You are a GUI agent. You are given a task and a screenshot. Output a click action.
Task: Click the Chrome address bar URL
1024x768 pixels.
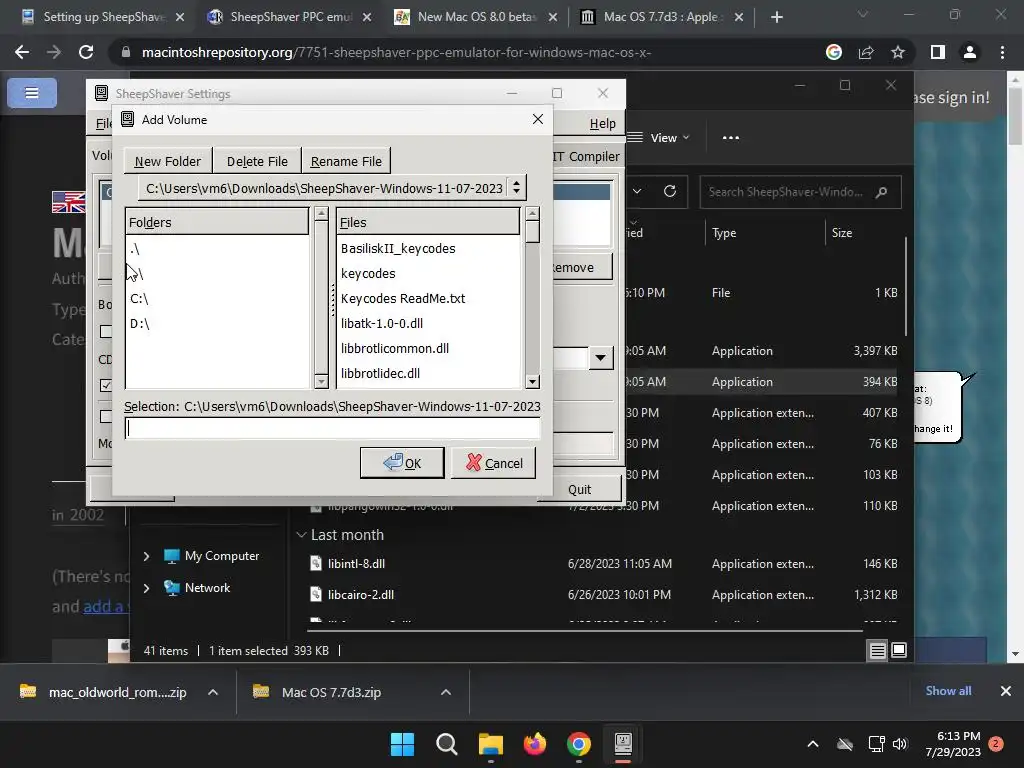tap(396, 52)
